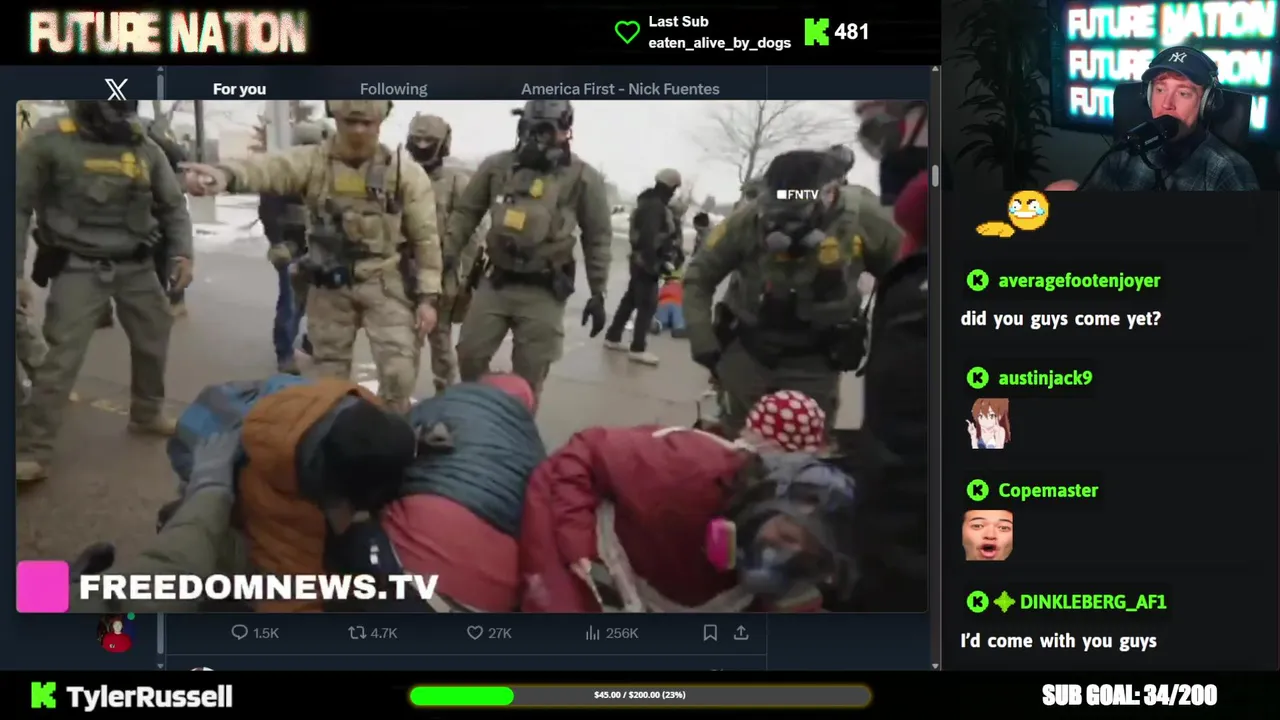Select America First - Nick Fuentes tab
The width and height of the screenshot is (1280, 720).
pos(620,89)
